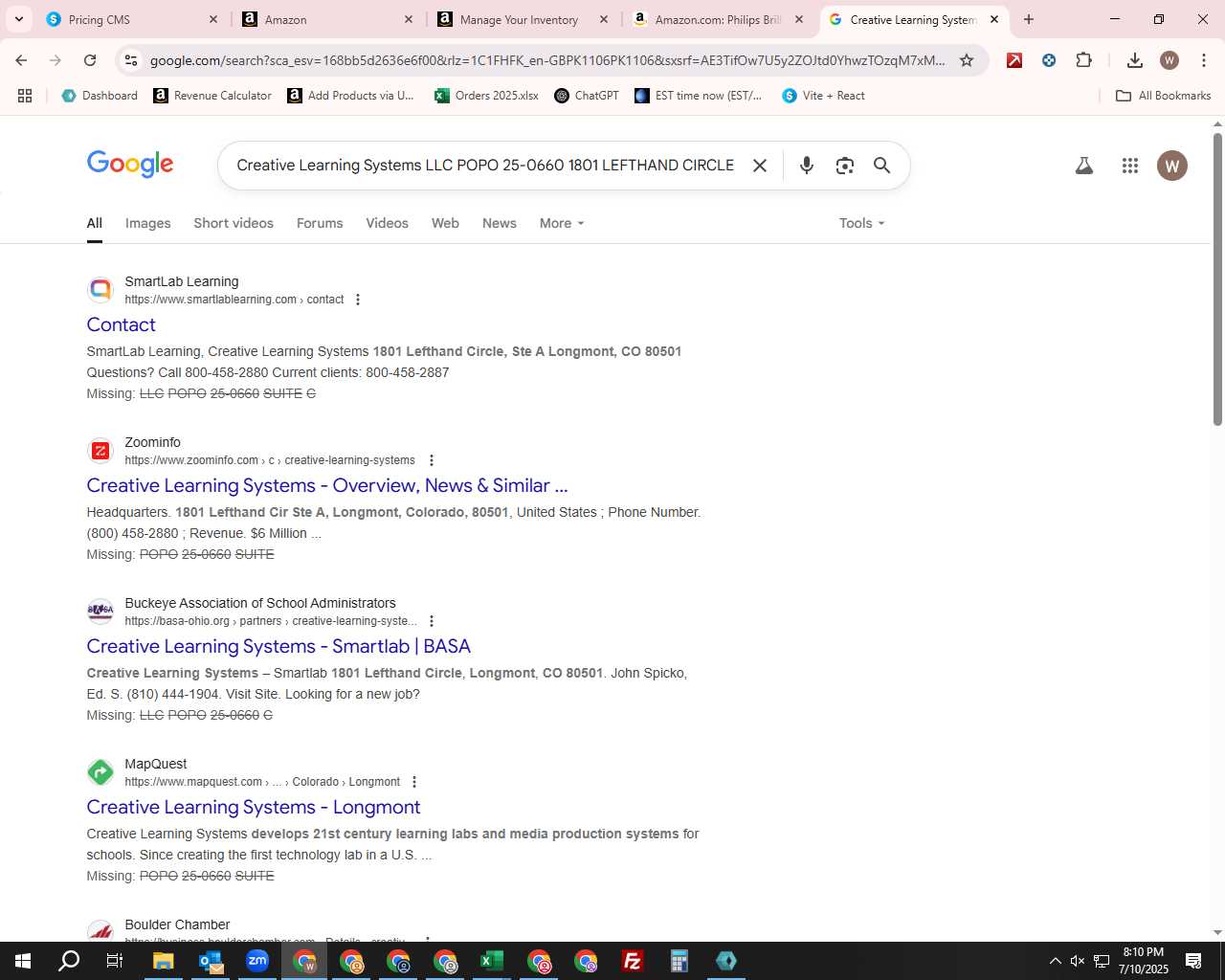Open the Windows Start menu
1225x980 pixels.
pyautogui.click(x=23, y=961)
